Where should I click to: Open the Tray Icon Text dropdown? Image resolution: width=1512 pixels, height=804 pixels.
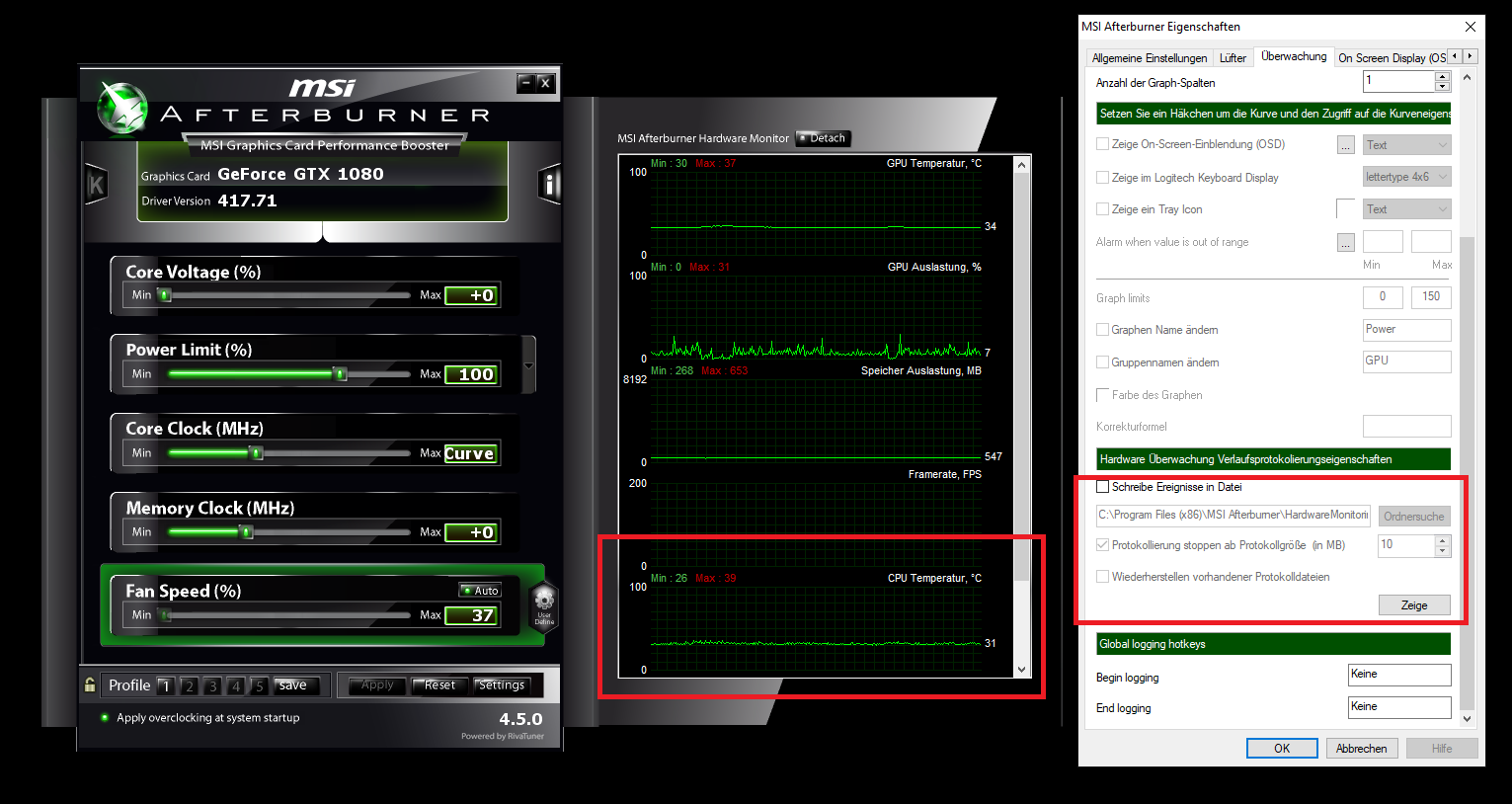tap(1406, 209)
